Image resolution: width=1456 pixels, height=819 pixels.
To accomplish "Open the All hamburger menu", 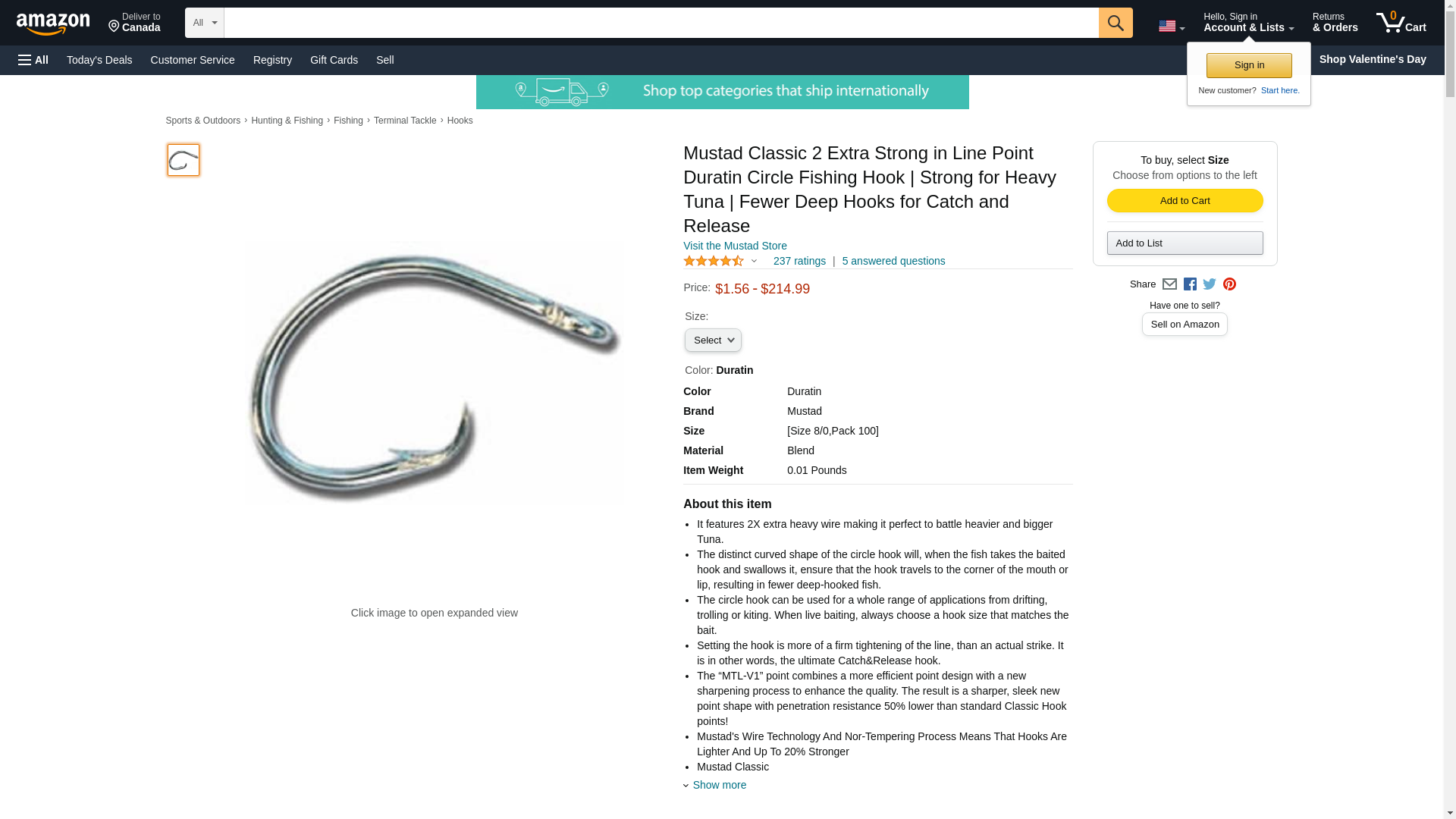I will coord(33,60).
